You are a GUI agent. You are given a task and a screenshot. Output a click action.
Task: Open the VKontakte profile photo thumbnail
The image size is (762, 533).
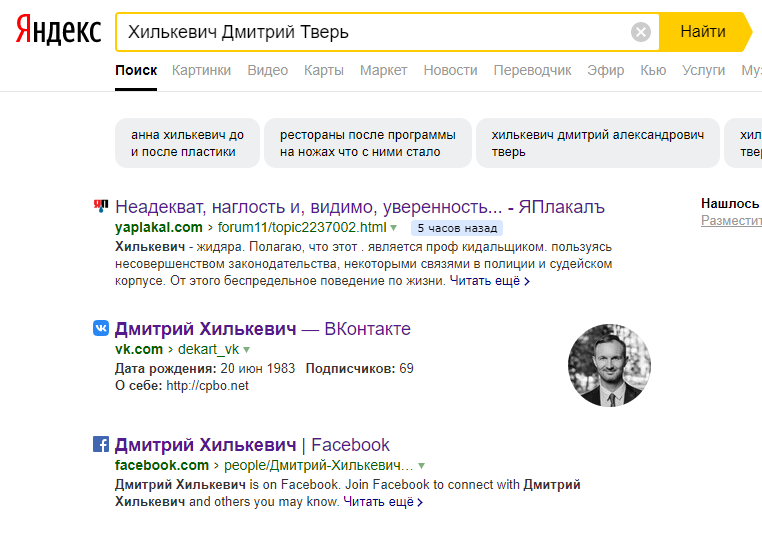click(609, 365)
